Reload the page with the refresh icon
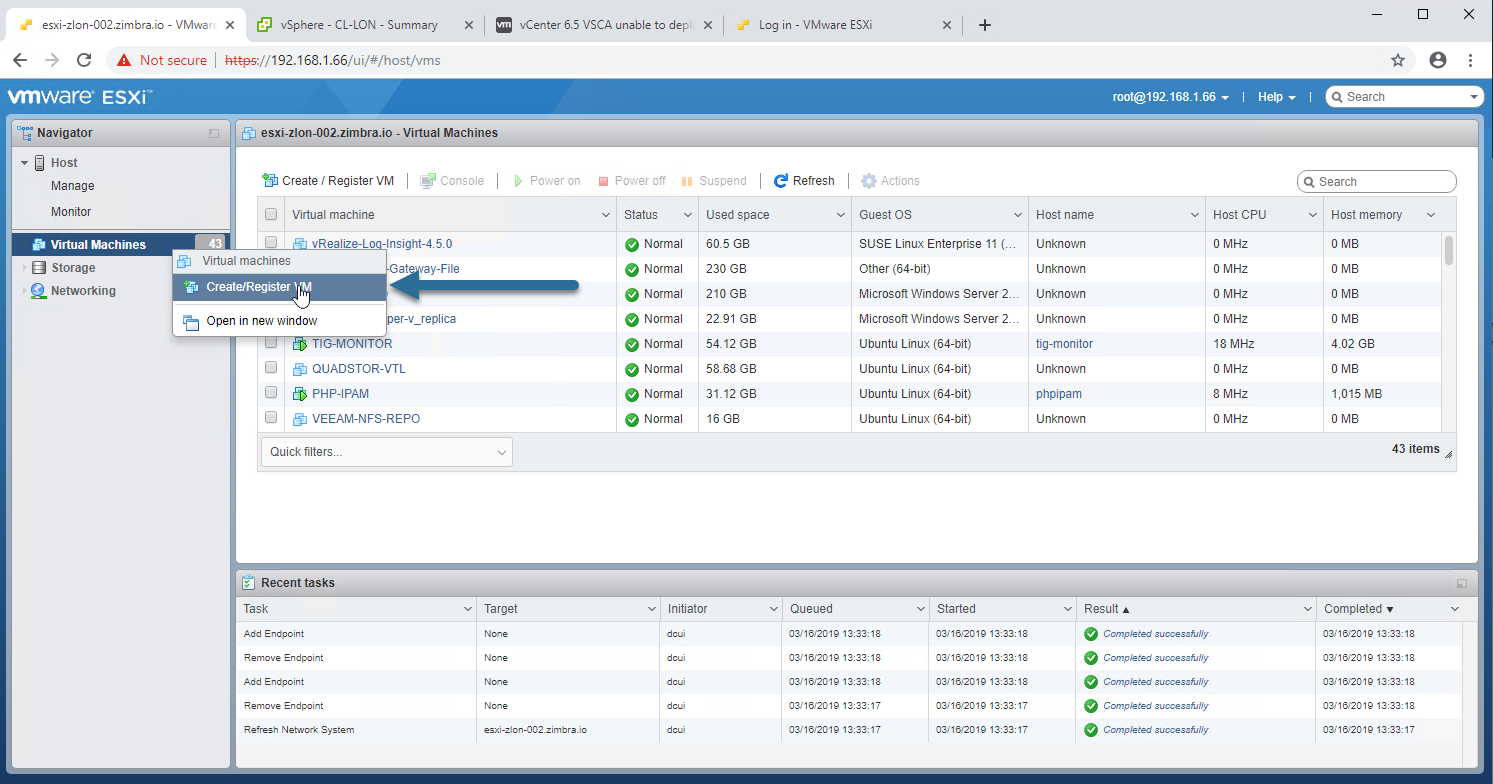This screenshot has height=784, width=1493. (x=85, y=60)
